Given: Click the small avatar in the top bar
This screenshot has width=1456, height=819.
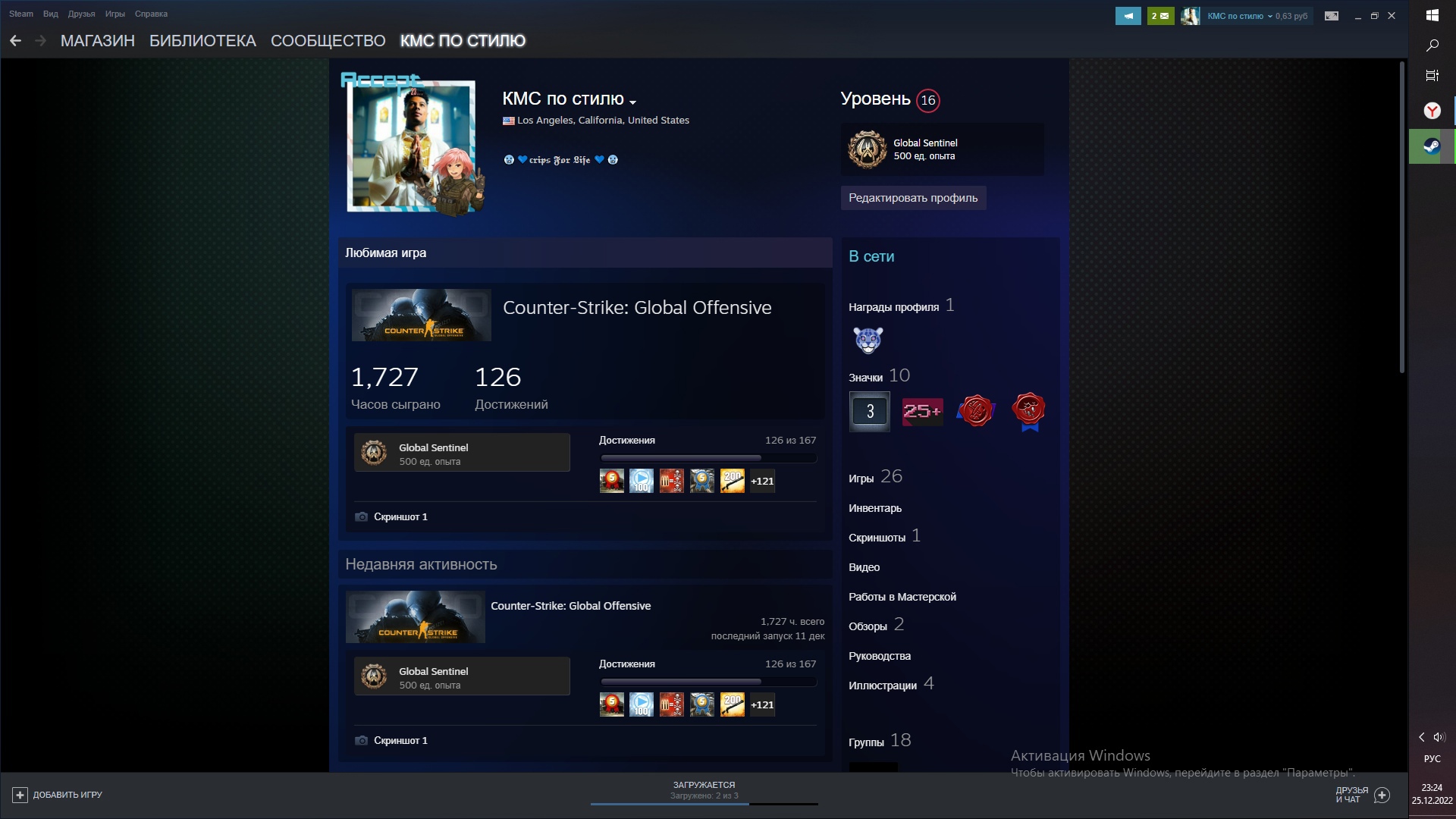Looking at the screenshot, I should [1191, 15].
